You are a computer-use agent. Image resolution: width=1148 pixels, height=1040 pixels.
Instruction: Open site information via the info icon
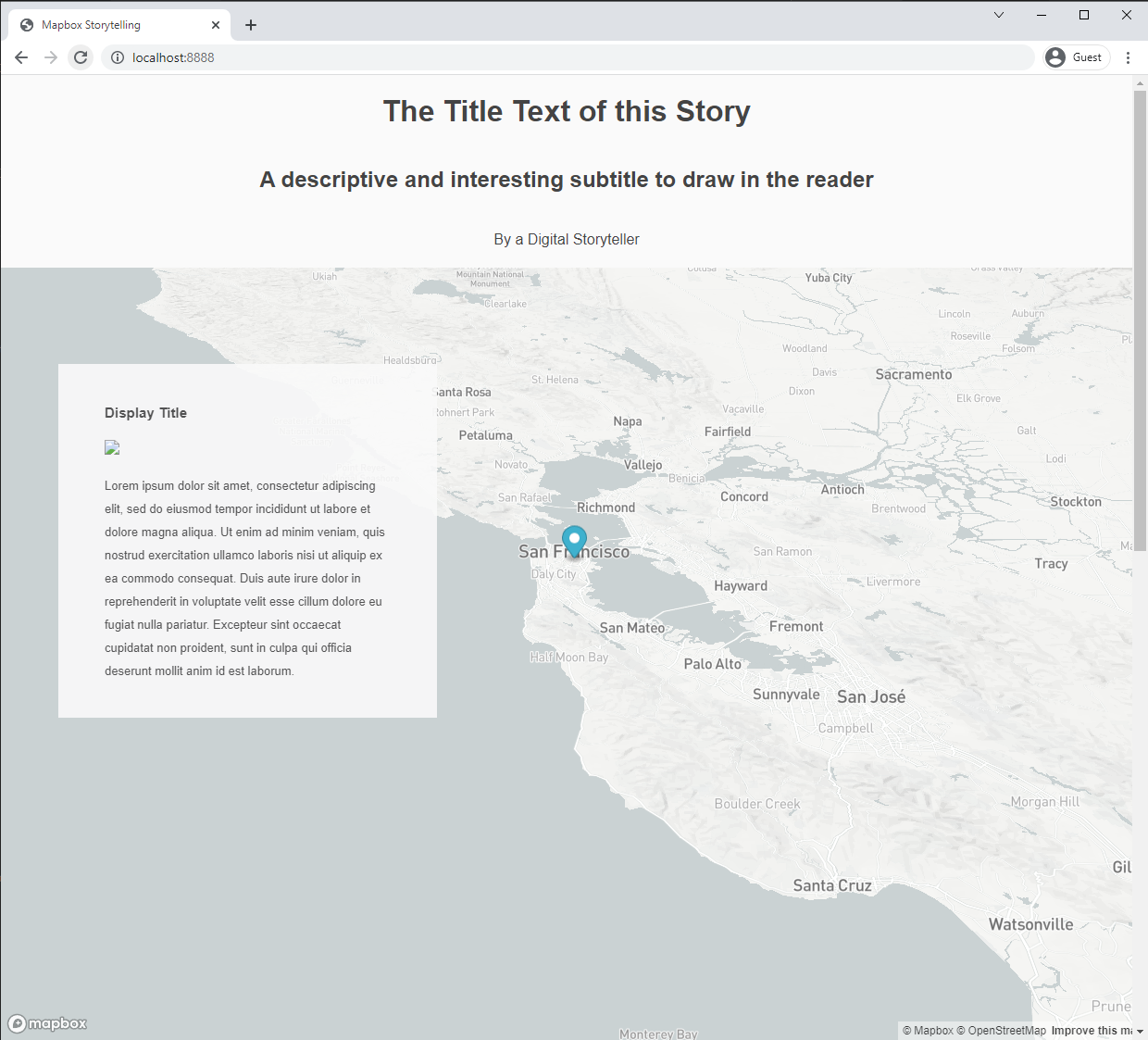118,56
